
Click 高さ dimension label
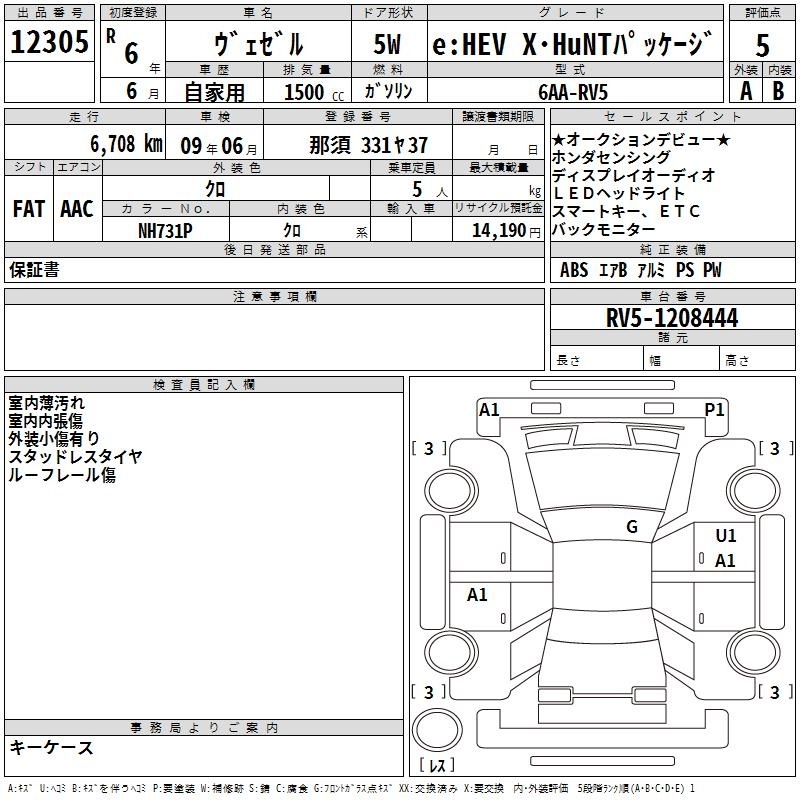click(x=737, y=361)
